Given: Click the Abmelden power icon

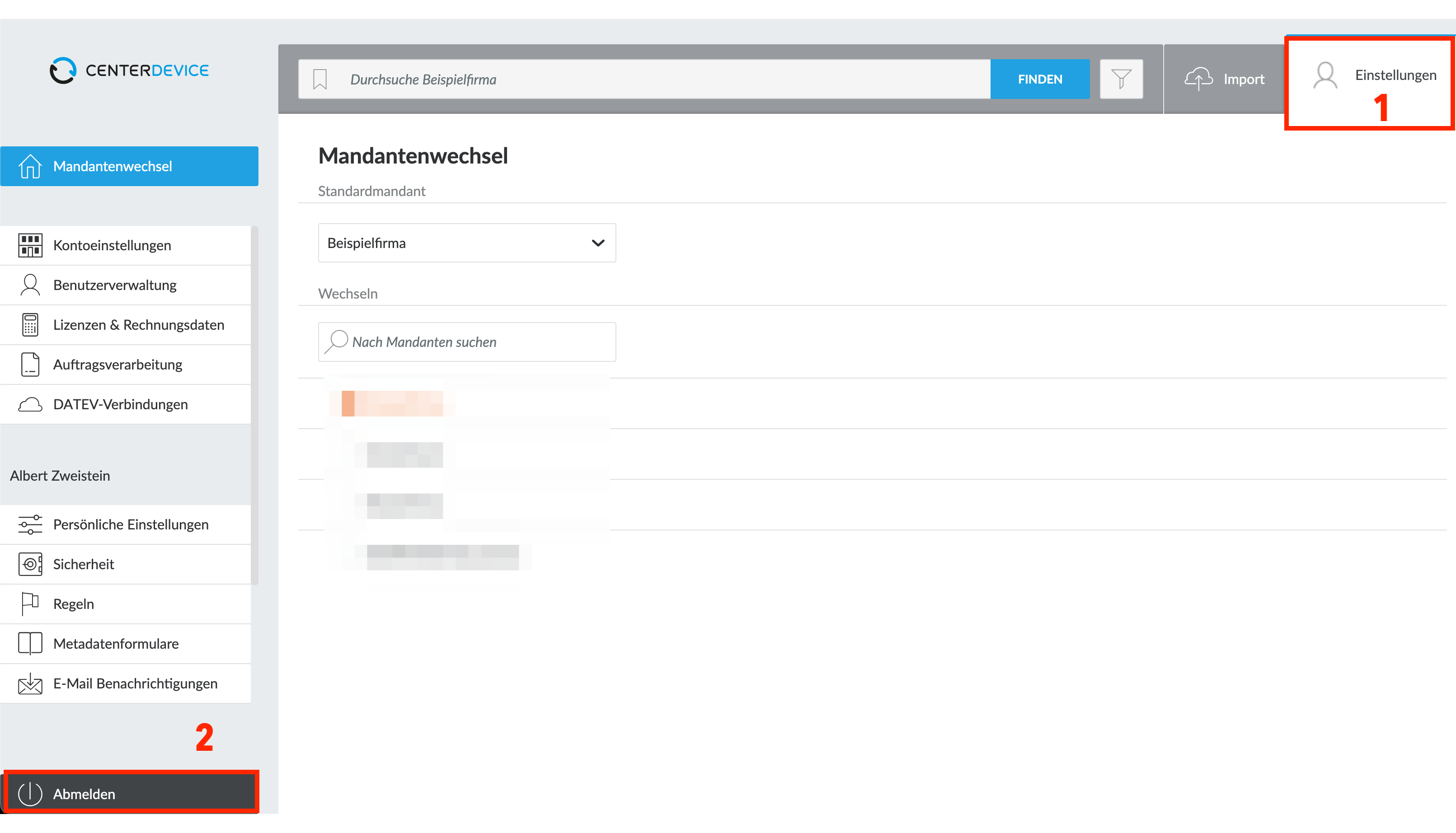Looking at the screenshot, I should click(30, 794).
